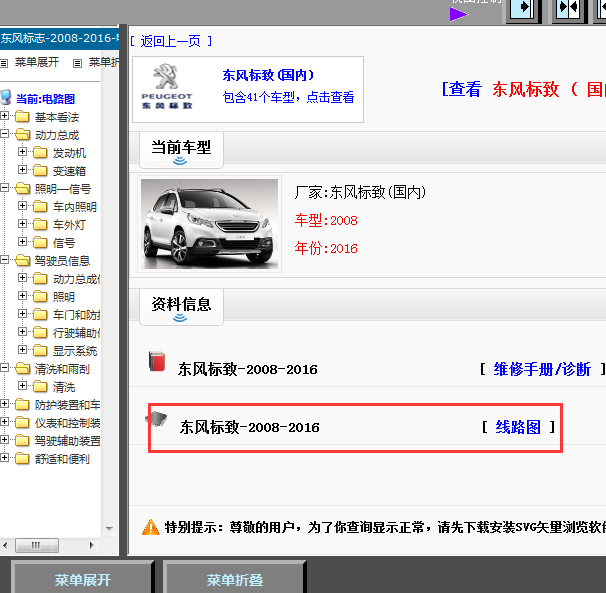Screen dimensions: 606x593
Task: Click the 当前:电路图 computer icon
Action: pos(6,97)
